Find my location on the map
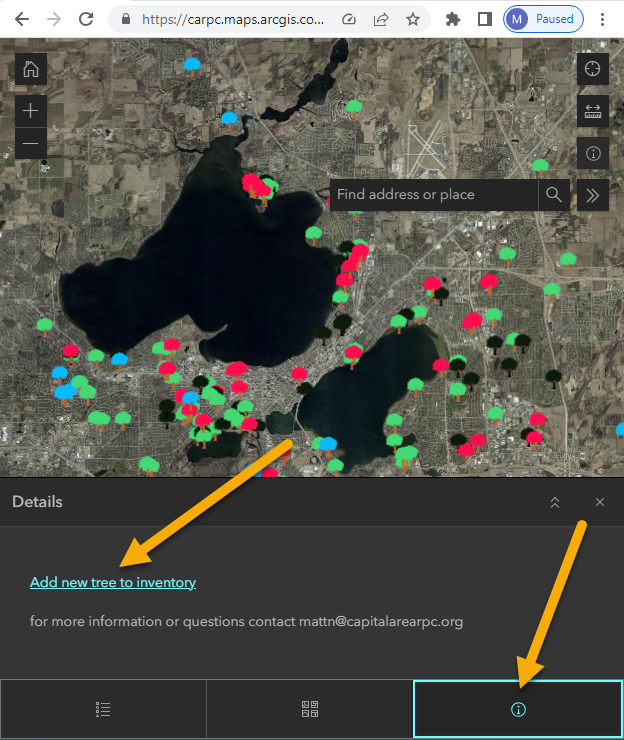The width and height of the screenshot is (624, 740). pyautogui.click(x=593, y=69)
